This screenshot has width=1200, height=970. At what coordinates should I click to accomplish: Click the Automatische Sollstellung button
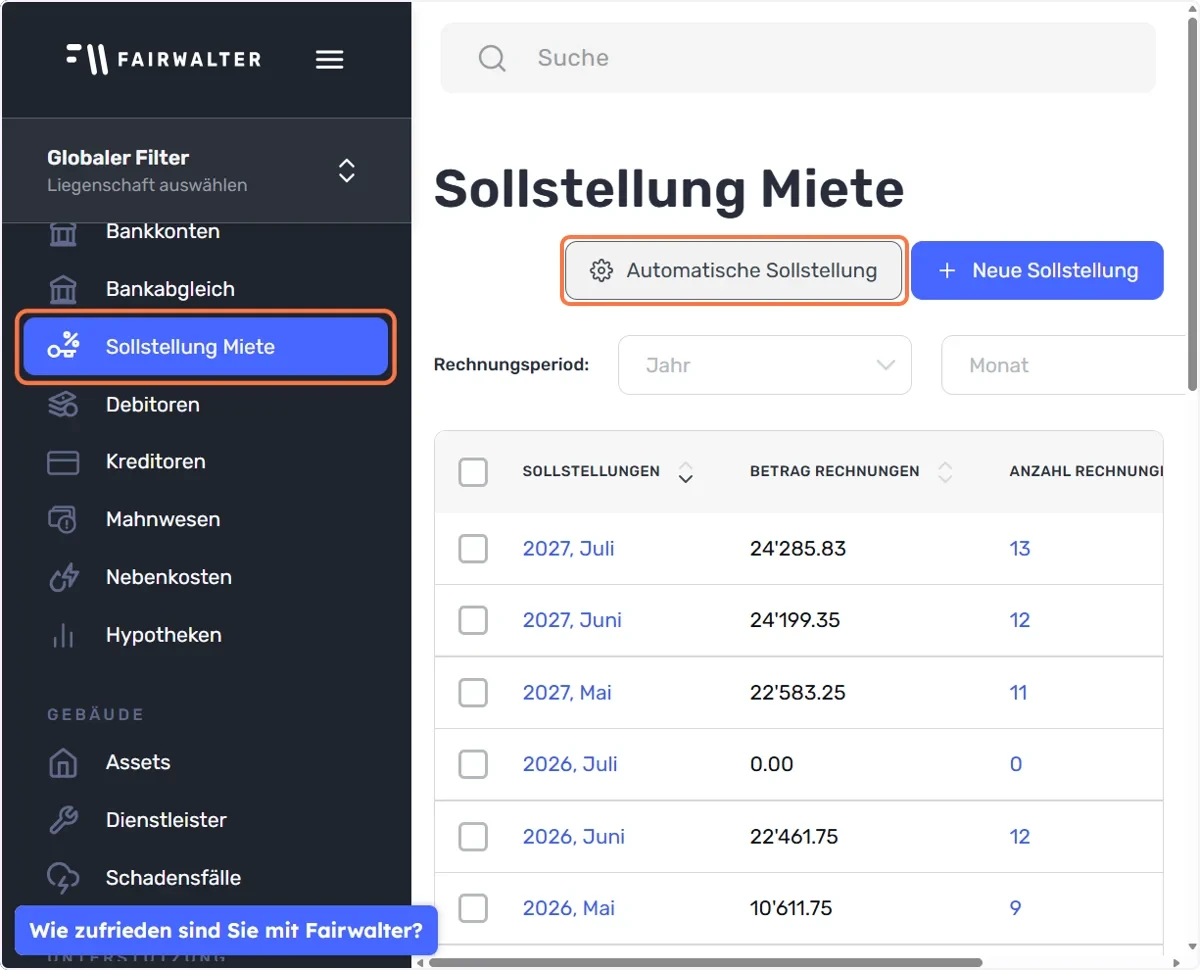(x=734, y=270)
